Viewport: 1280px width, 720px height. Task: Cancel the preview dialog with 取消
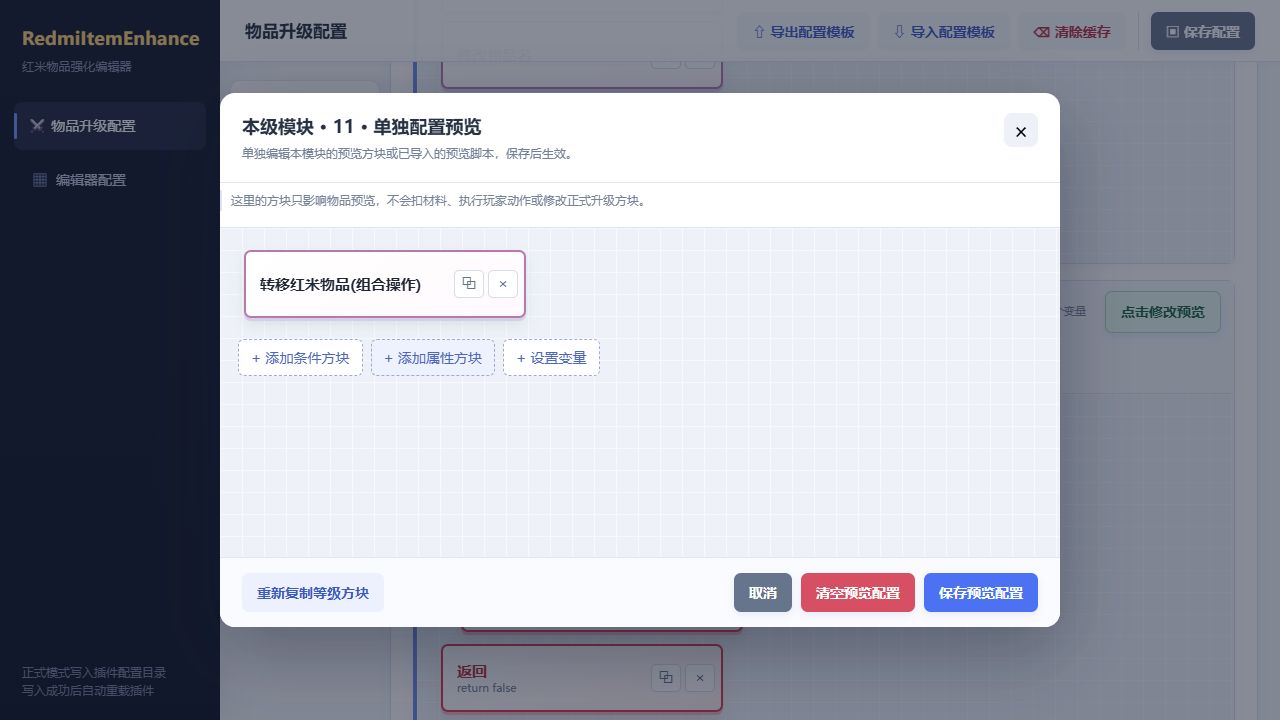point(763,593)
